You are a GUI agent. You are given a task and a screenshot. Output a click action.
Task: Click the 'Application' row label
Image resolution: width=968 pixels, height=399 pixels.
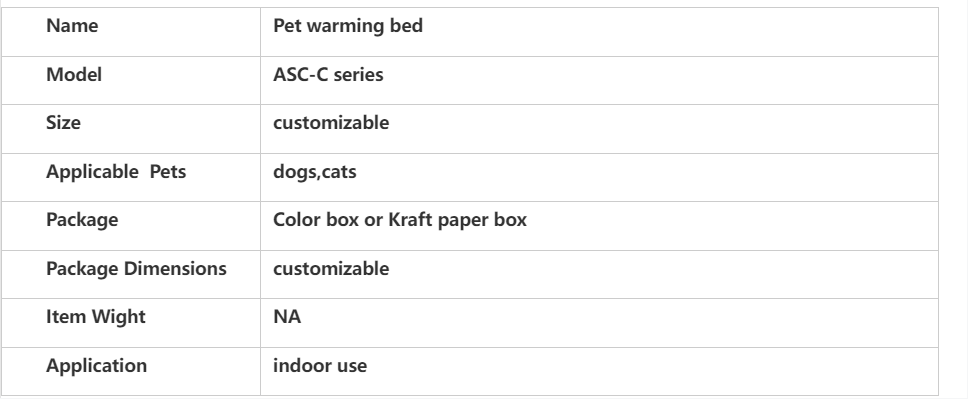[x=96, y=366]
